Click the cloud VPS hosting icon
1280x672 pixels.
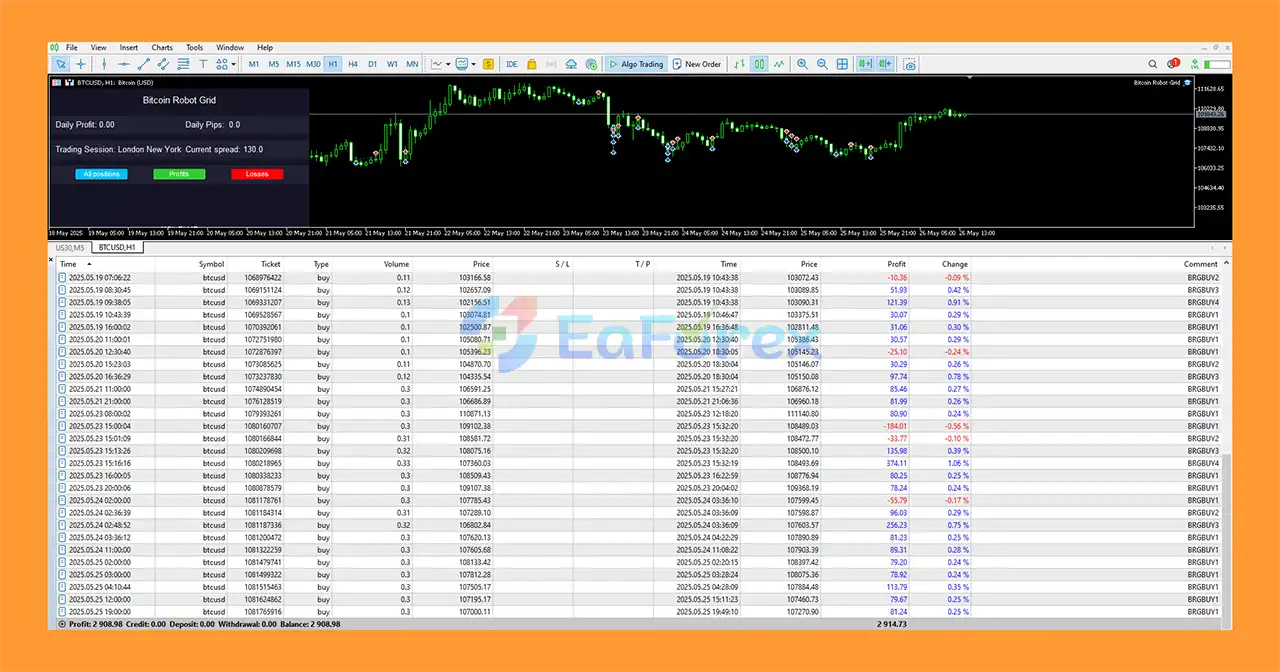(571, 64)
